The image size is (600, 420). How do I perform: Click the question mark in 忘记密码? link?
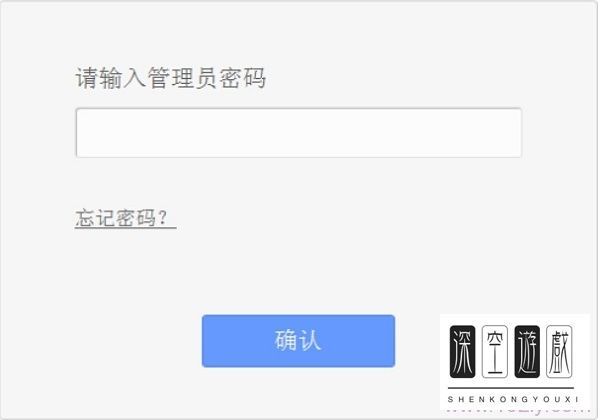point(163,218)
